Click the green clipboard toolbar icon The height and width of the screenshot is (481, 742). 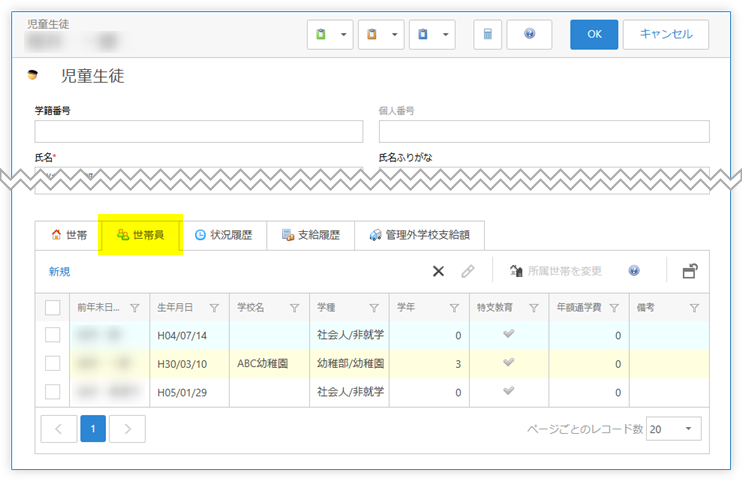tap(321, 34)
